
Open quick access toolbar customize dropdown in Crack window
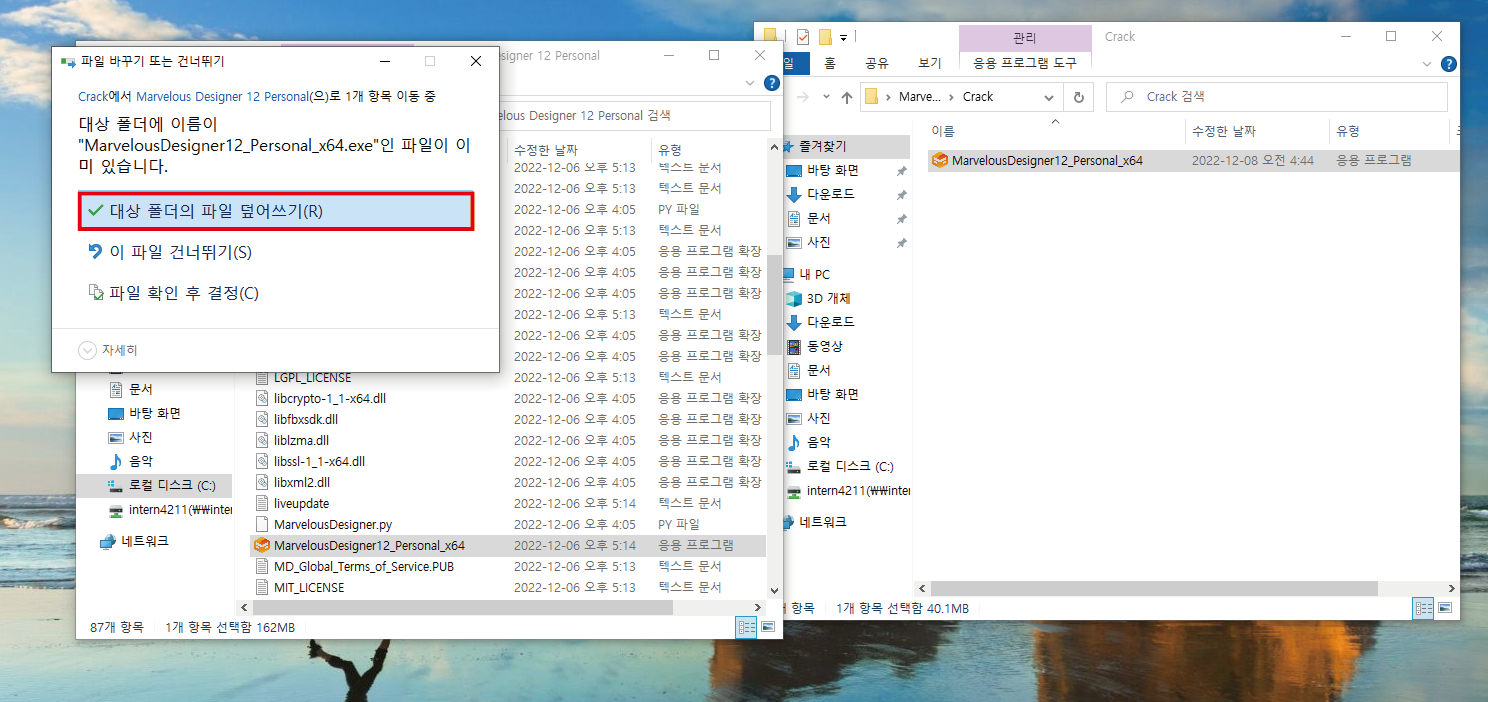coord(844,38)
